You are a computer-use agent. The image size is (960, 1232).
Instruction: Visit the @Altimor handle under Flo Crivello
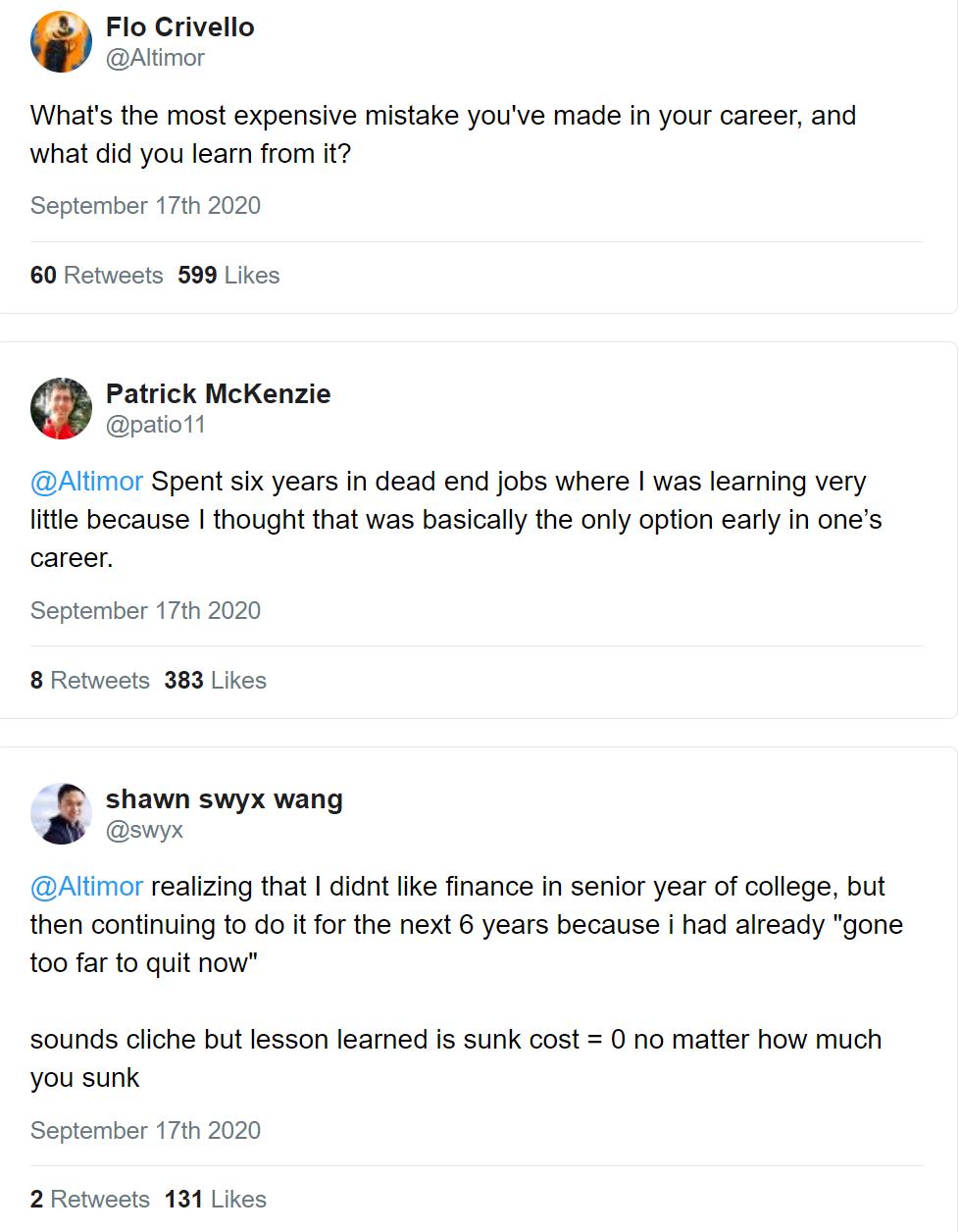coord(155,58)
